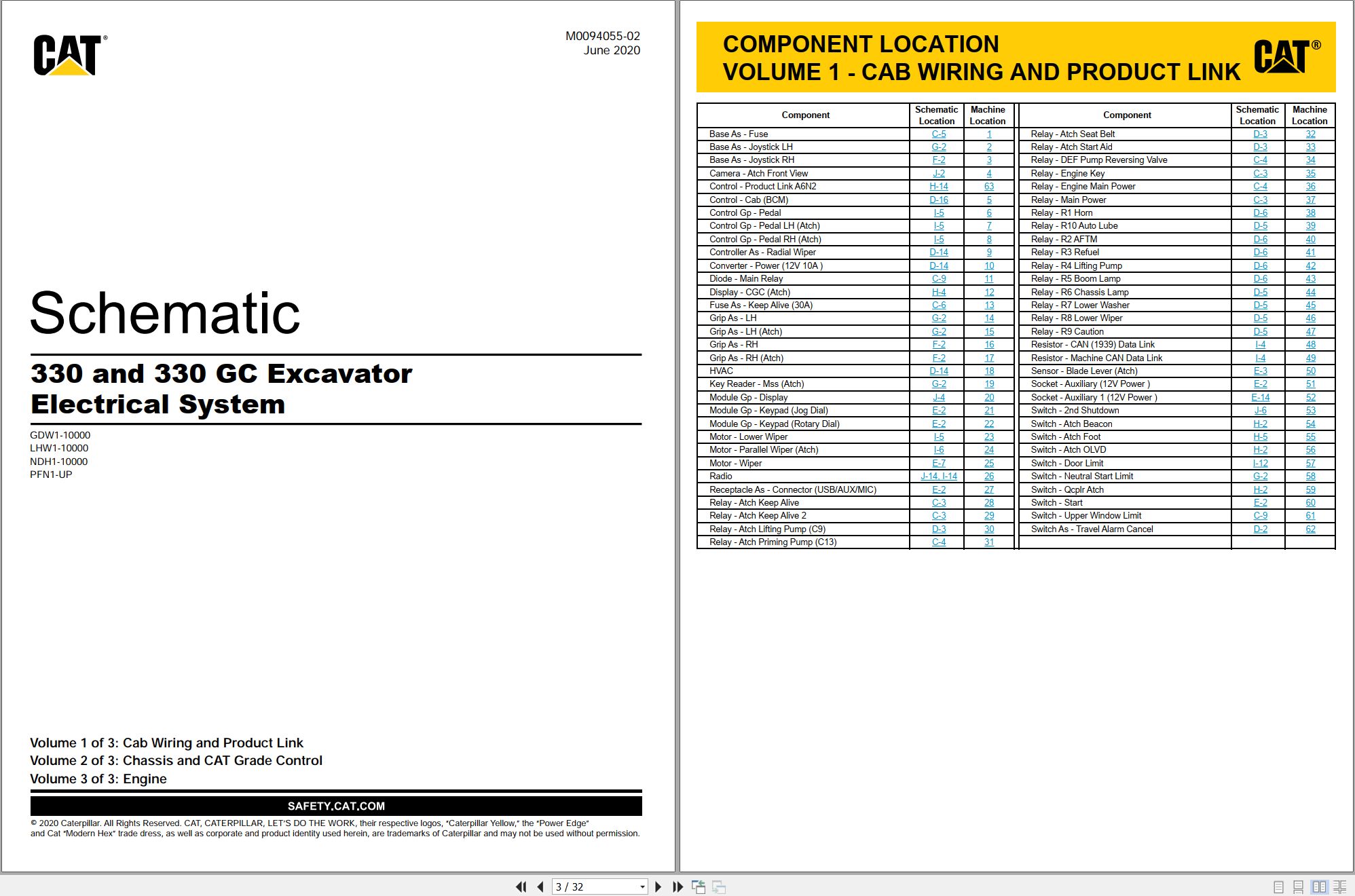Select document number M0094055-02
Screen dimensions: 1355x896
(x=603, y=36)
